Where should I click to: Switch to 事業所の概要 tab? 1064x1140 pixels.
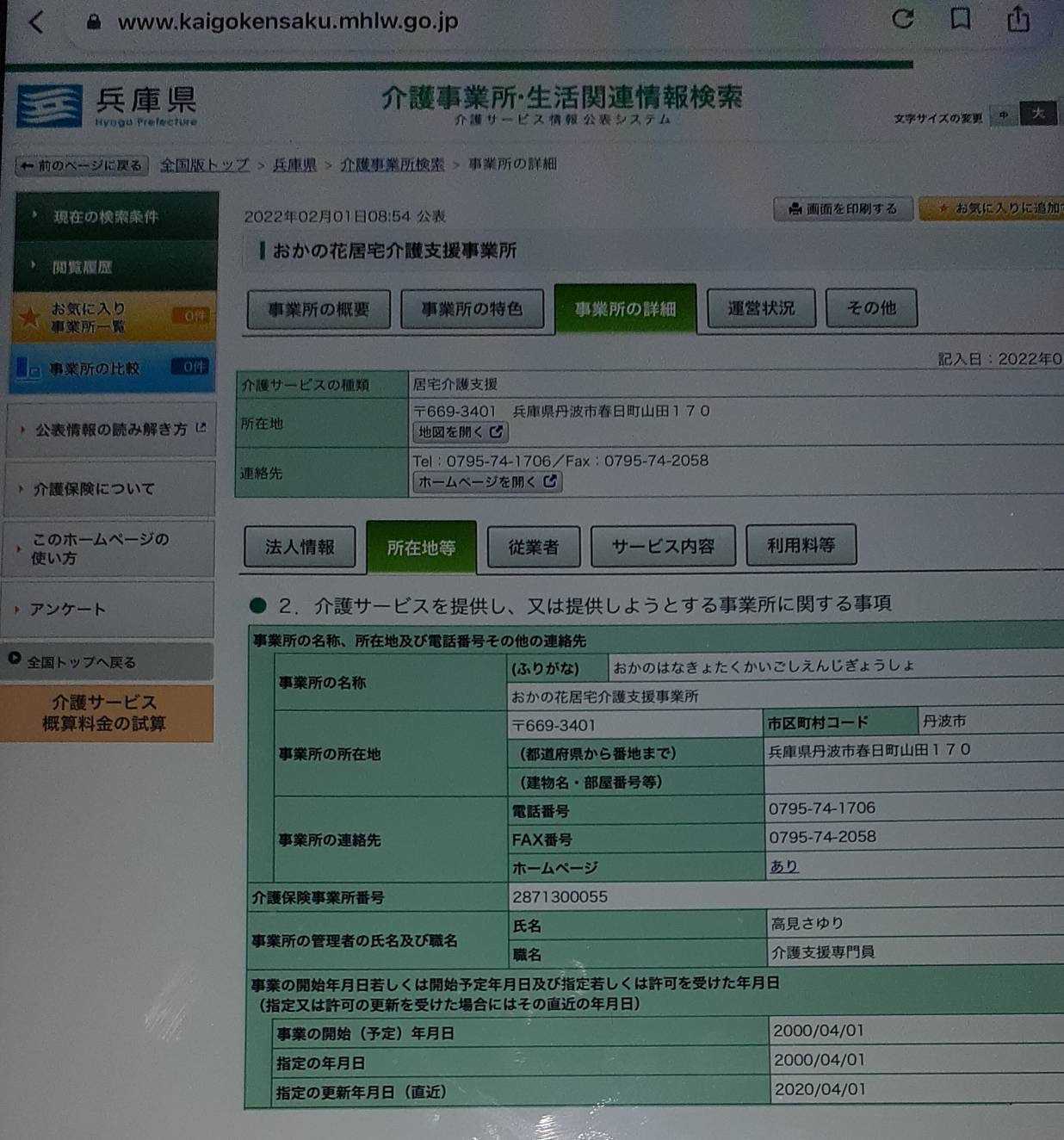tap(319, 309)
